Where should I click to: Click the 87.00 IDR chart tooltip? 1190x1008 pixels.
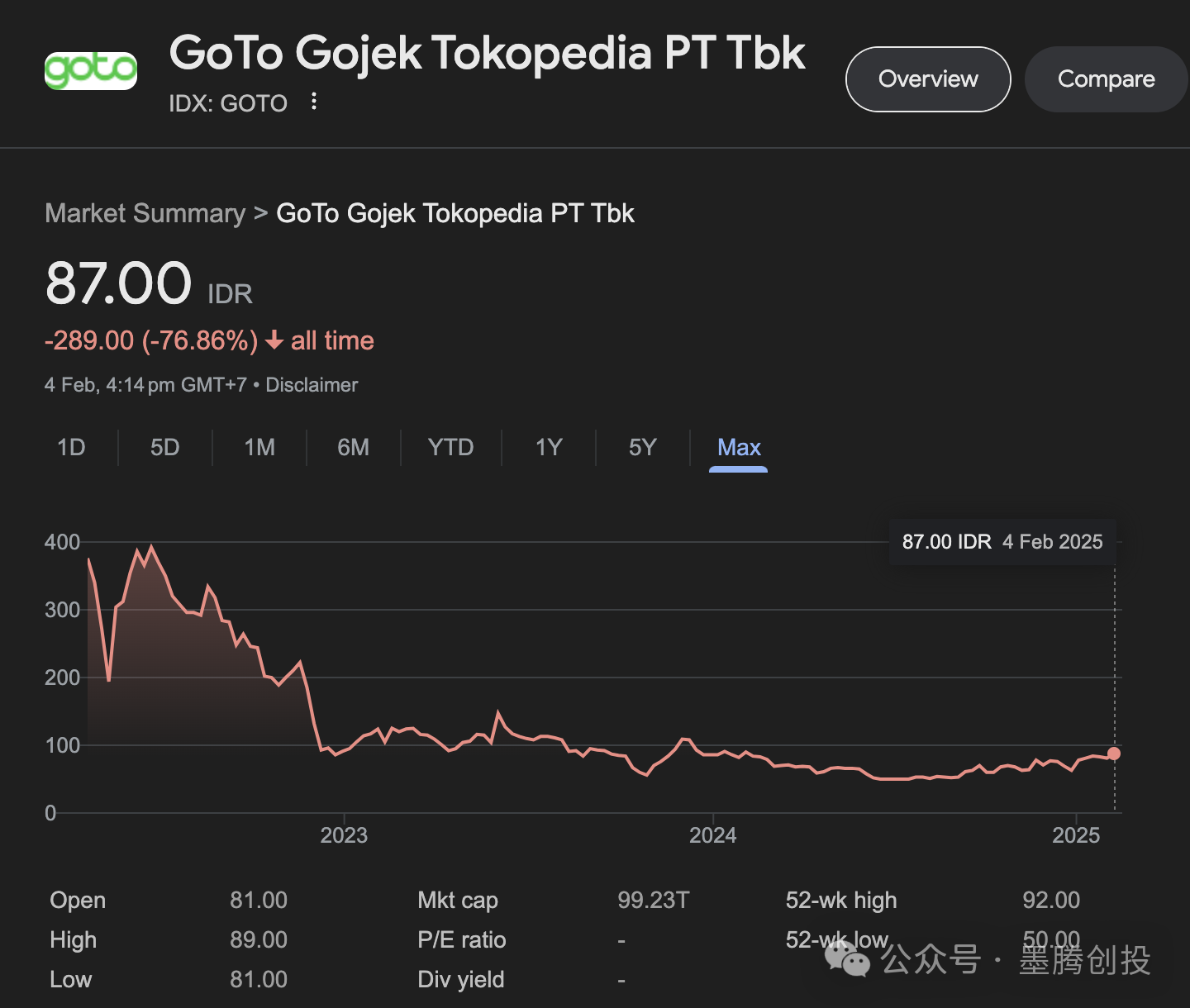(1002, 542)
